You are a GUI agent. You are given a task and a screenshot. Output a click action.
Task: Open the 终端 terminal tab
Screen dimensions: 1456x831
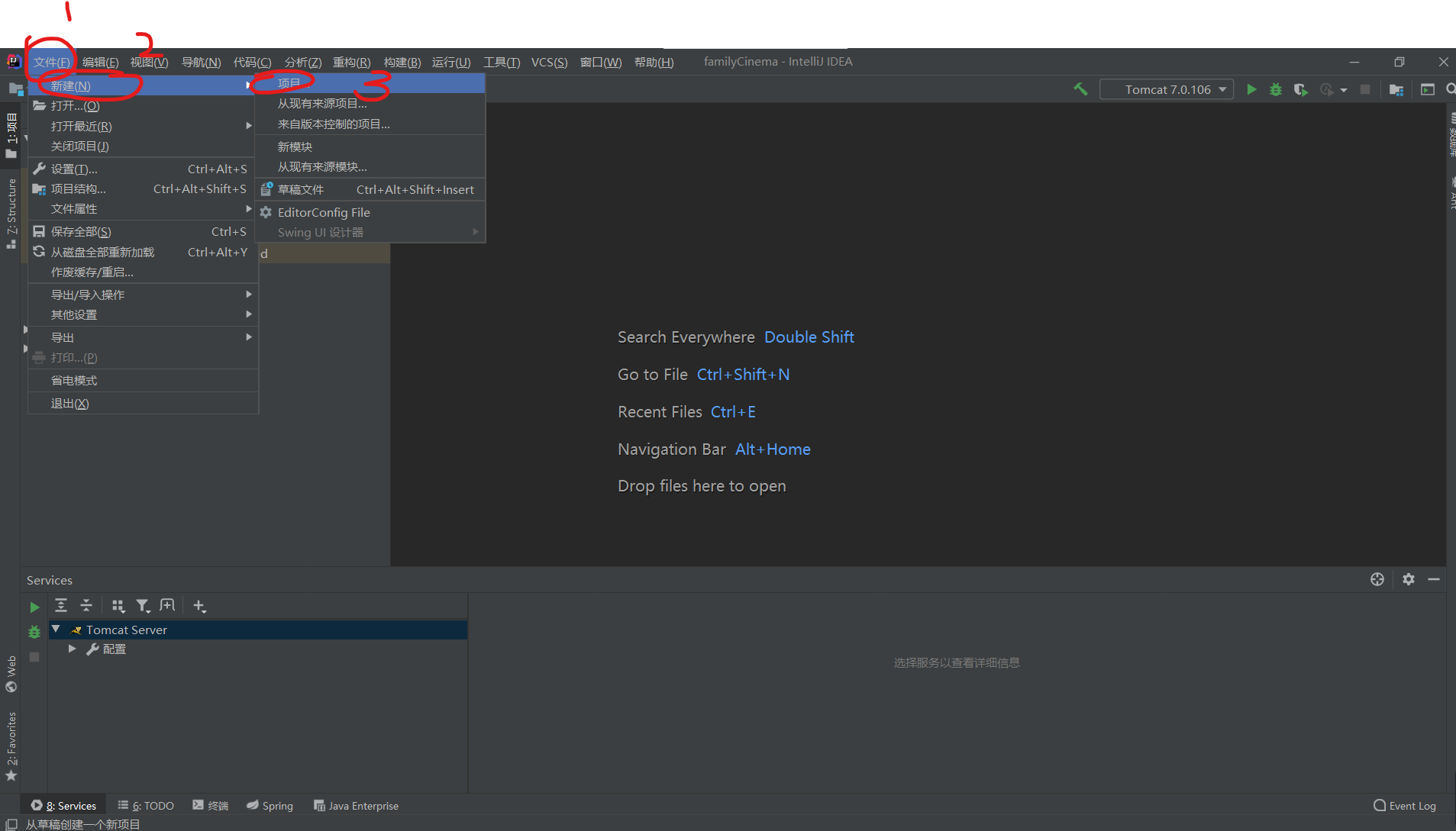point(211,806)
